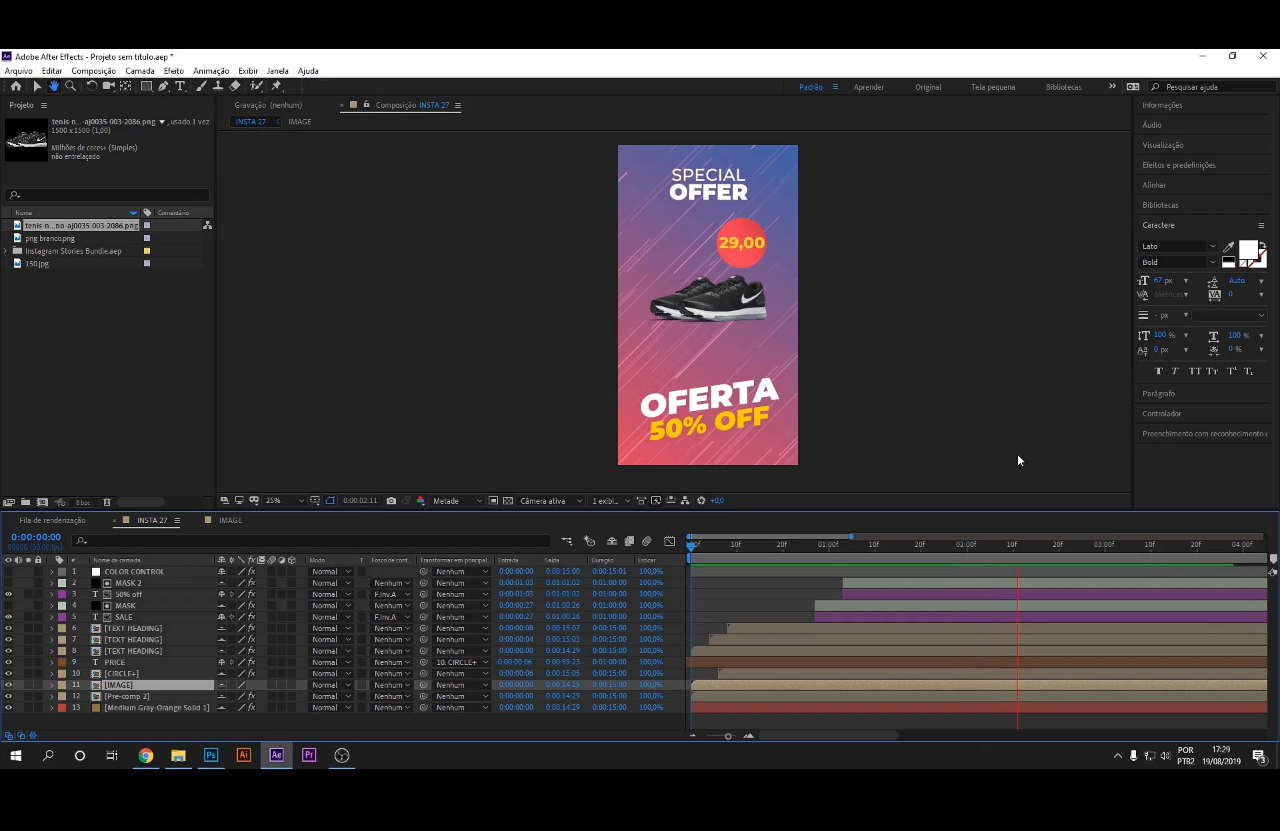Viewport: 1280px width, 831px height.
Task: Hide the [Pre-comp 2] layer eye
Action: (8, 696)
